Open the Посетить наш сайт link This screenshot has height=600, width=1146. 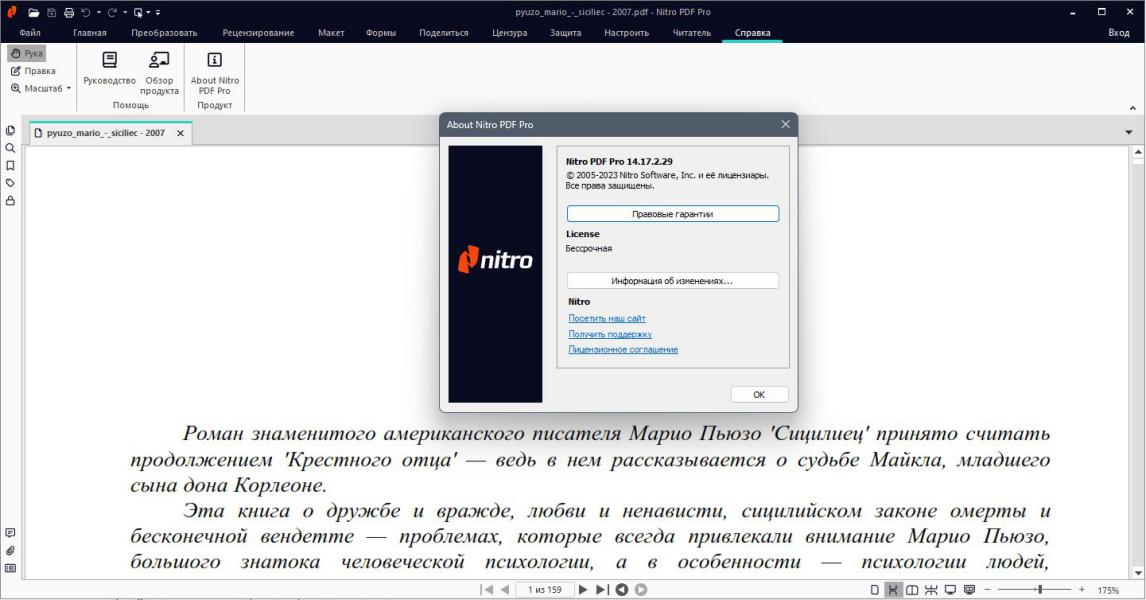[607, 319]
